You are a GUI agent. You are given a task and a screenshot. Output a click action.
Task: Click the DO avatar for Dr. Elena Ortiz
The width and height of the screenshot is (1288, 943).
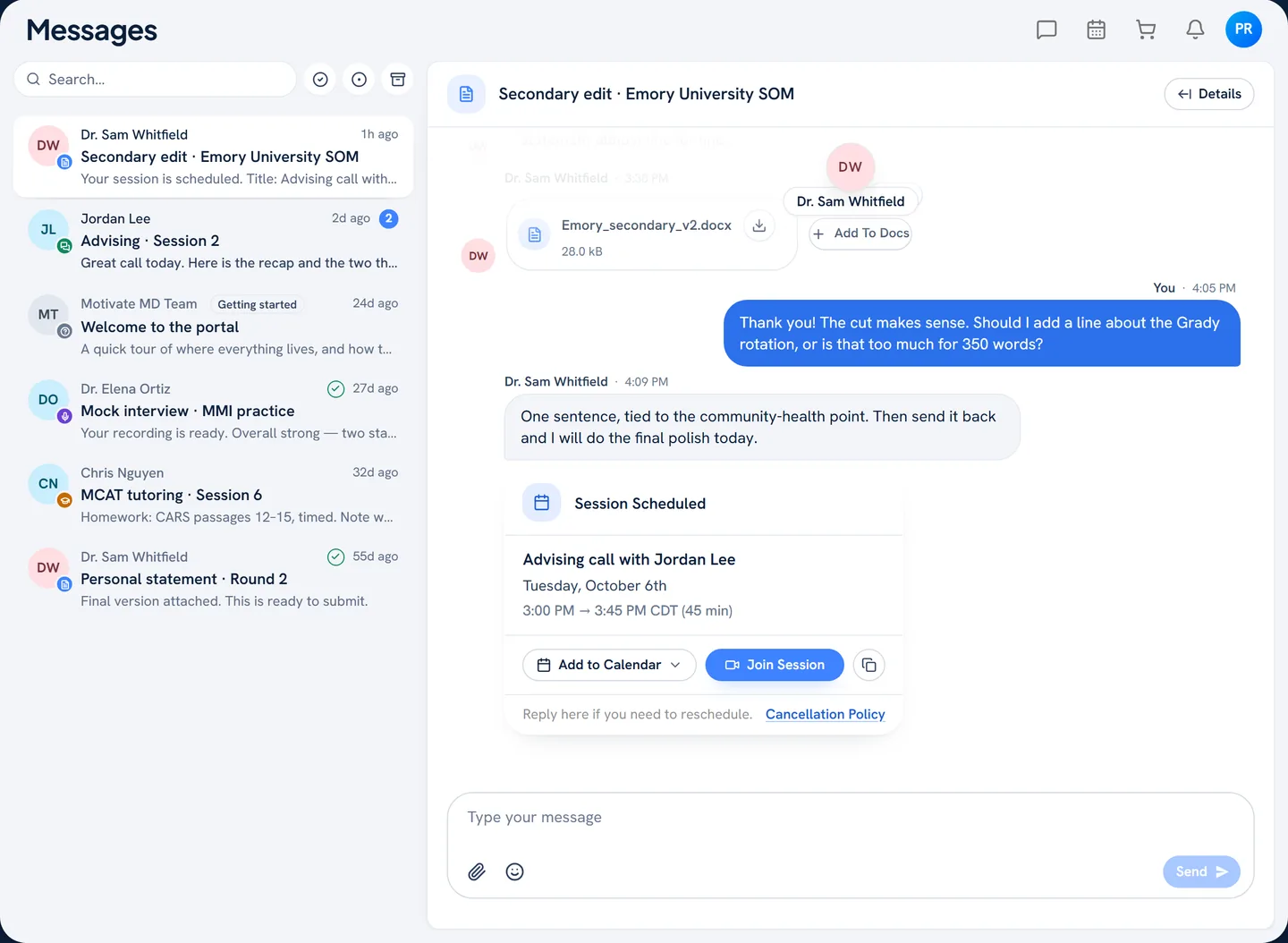click(x=48, y=400)
